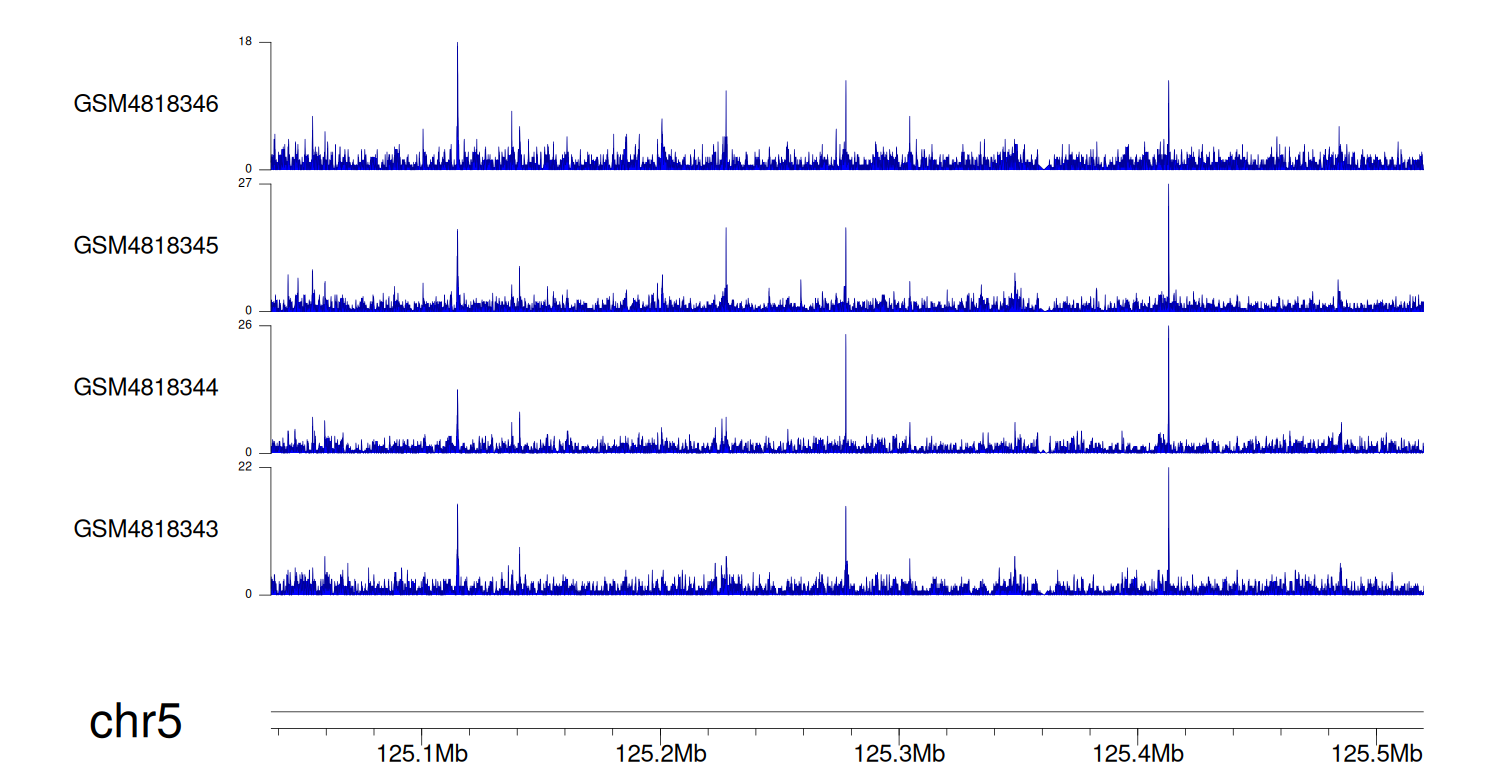Click y-axis maximum value 18 on top track

246,42
